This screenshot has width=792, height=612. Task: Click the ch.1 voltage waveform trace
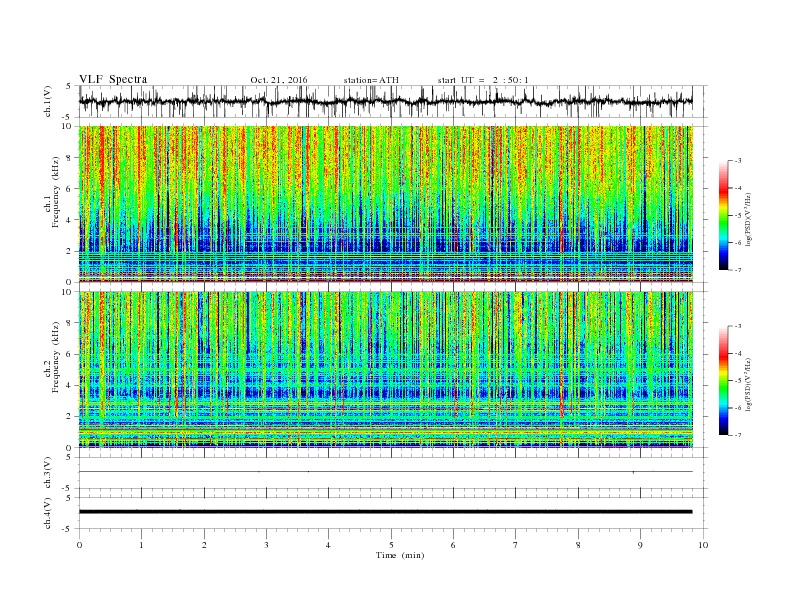pyautogui.click(x=385, y=101)
